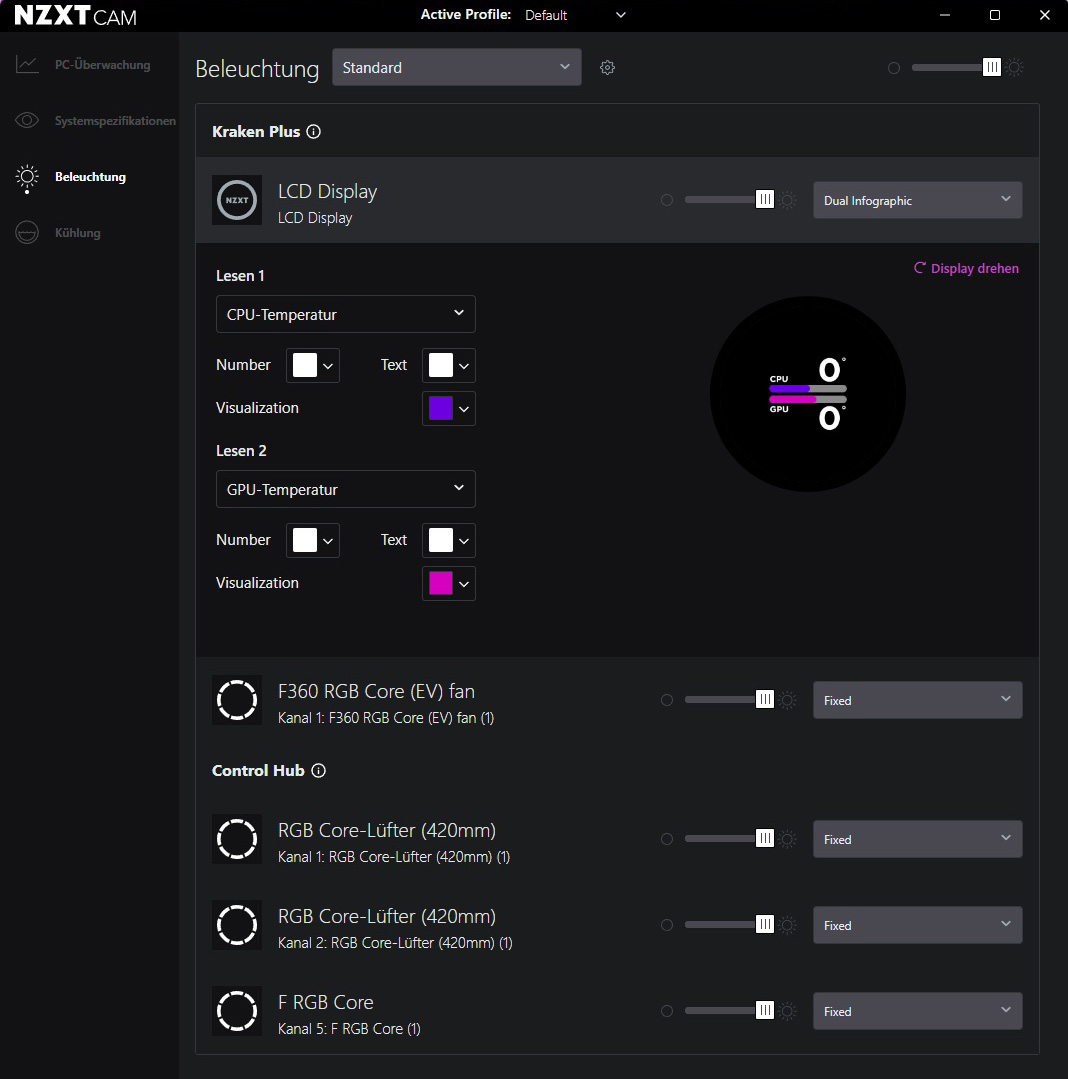Screen dimensions: 1068x1079
Task: Open the lighting settings gear icon
Action: click(x=607, y=67)
